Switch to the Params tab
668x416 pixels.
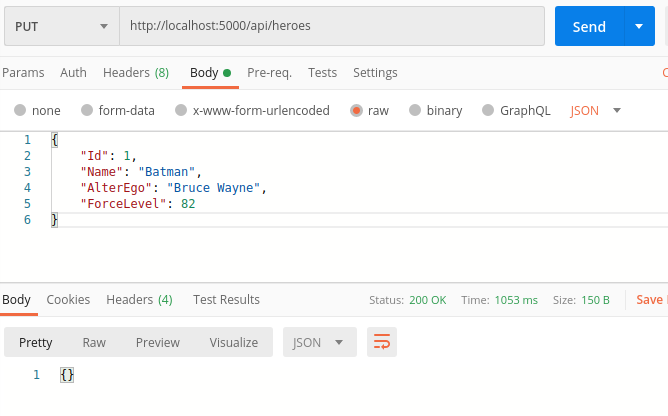[x=23, y=73]
